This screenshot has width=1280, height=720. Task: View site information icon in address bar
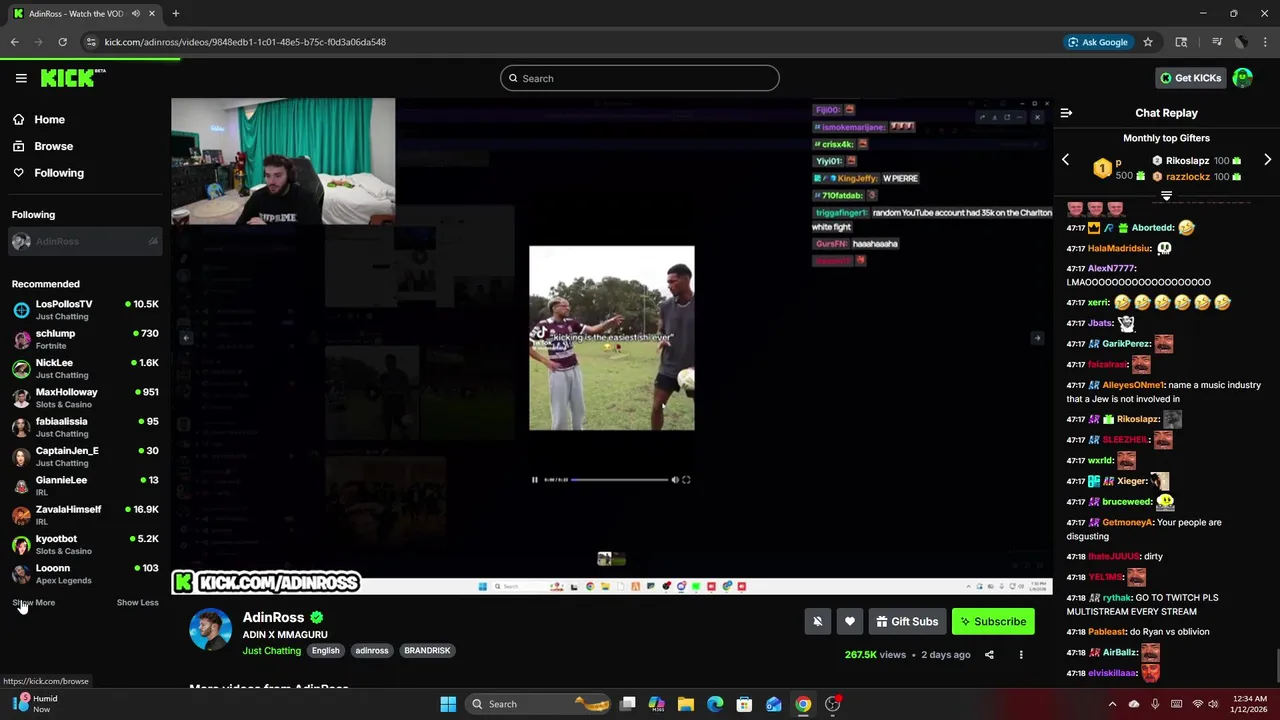[91, 42]
